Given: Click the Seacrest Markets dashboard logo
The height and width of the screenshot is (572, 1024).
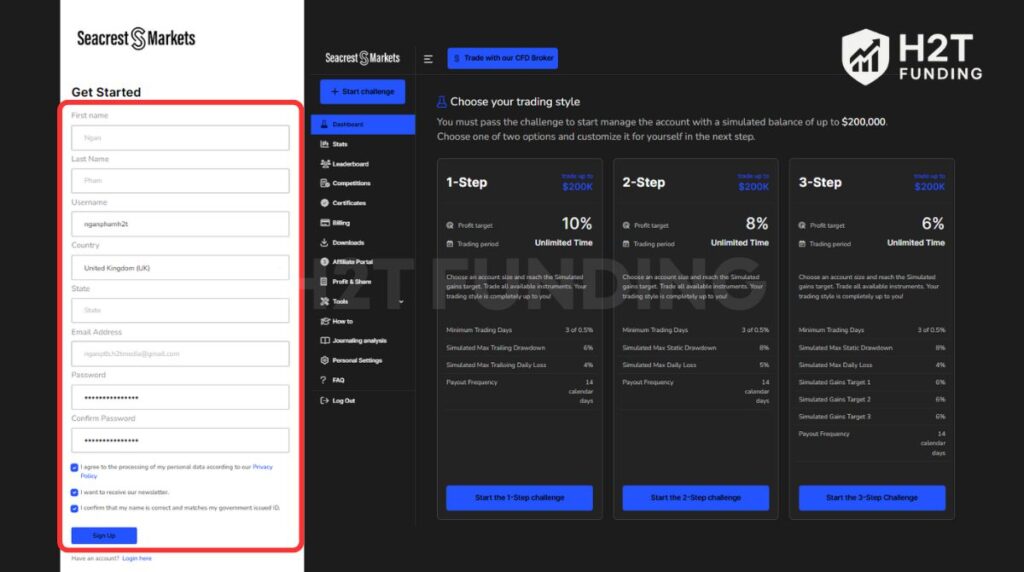Looking at the screenshot, I should pos(362,58).
